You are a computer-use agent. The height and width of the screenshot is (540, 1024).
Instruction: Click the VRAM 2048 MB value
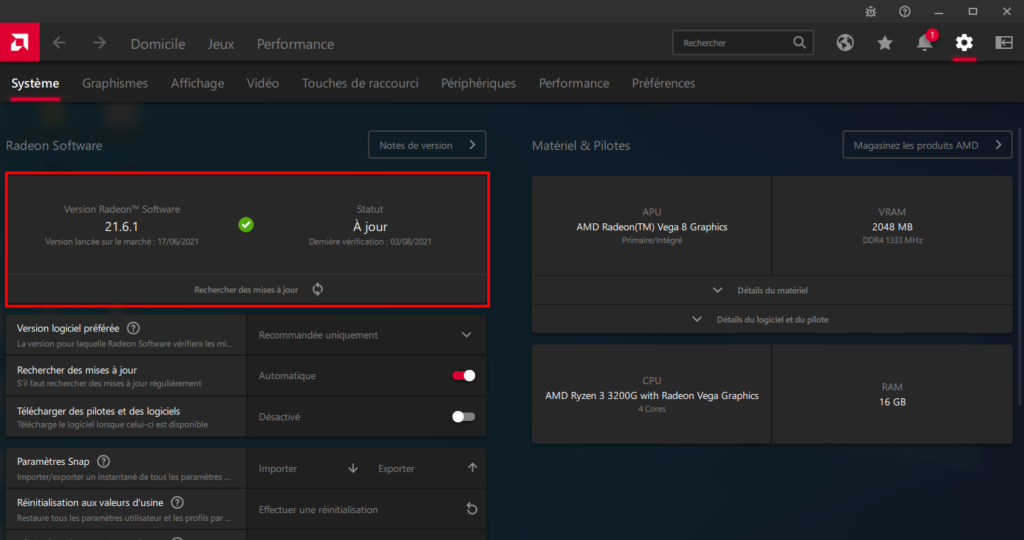(x=892, y=227)
